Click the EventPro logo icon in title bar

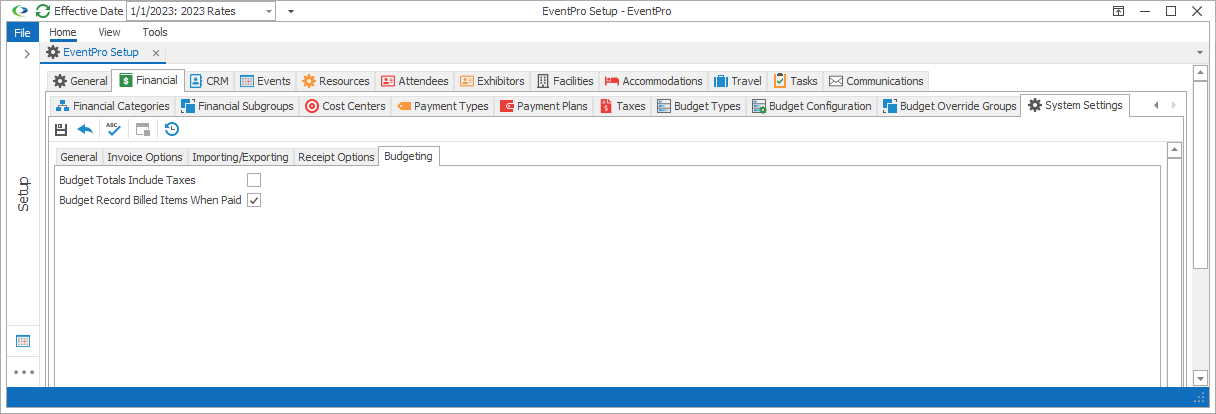coord(19,11)
